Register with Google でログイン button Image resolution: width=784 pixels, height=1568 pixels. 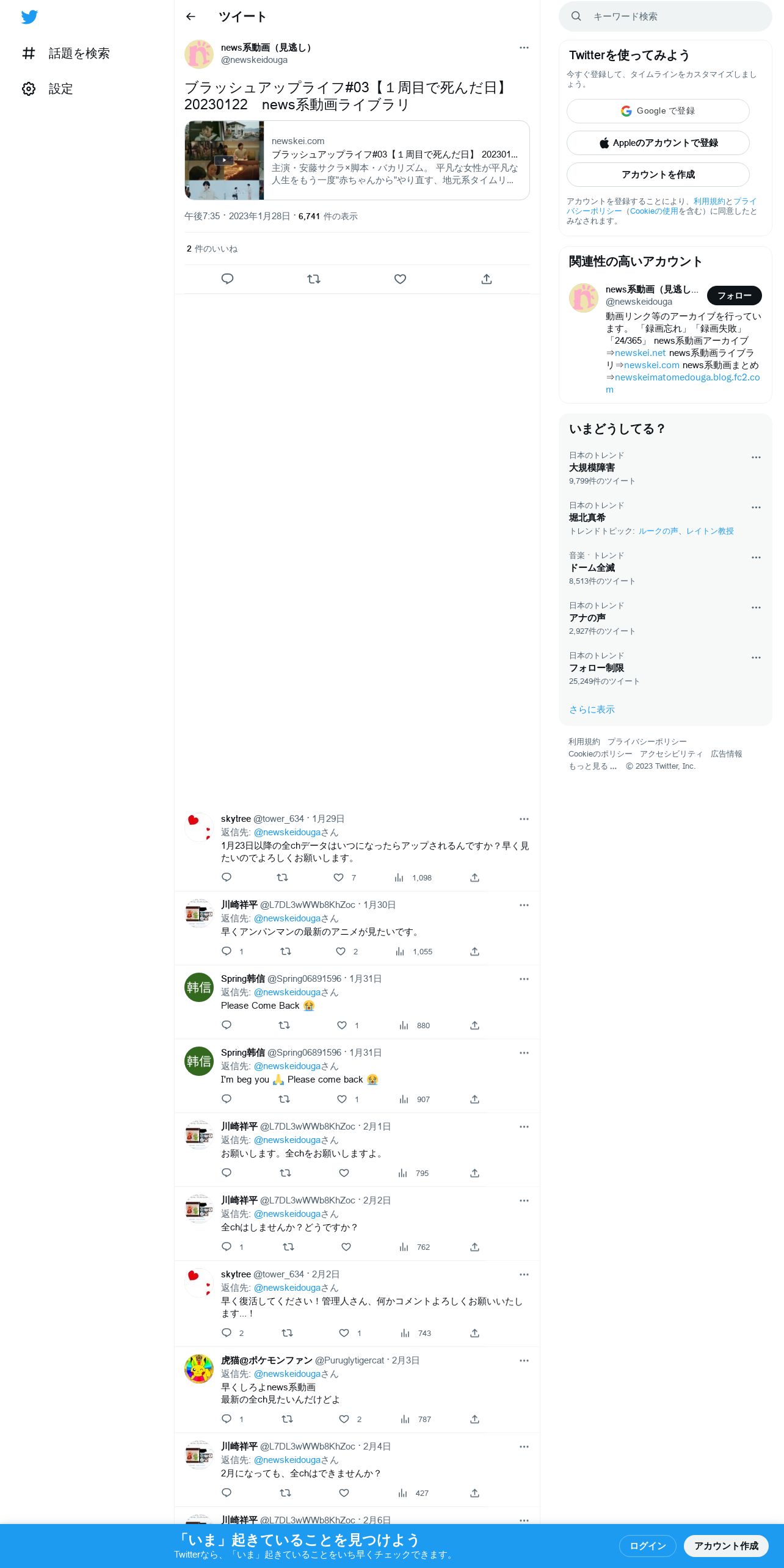click(658, 111)
